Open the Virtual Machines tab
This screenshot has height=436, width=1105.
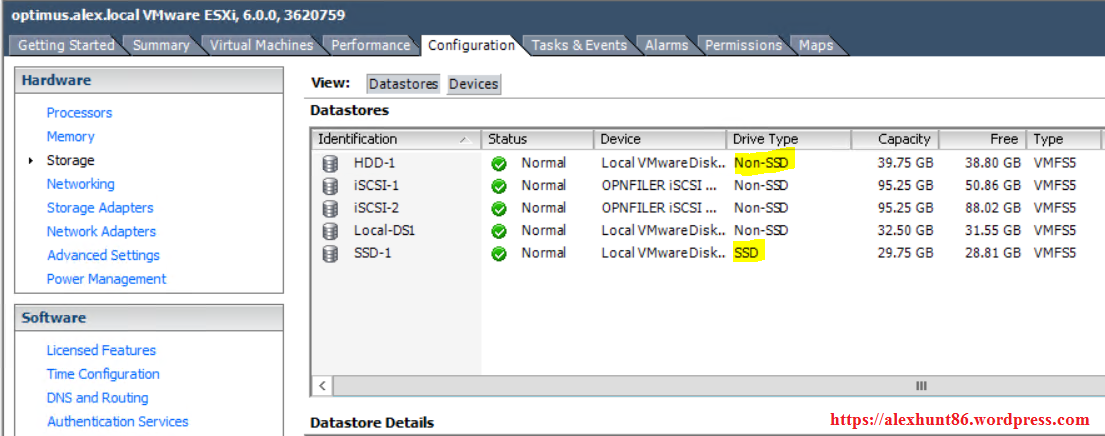(x=261, y=45)
